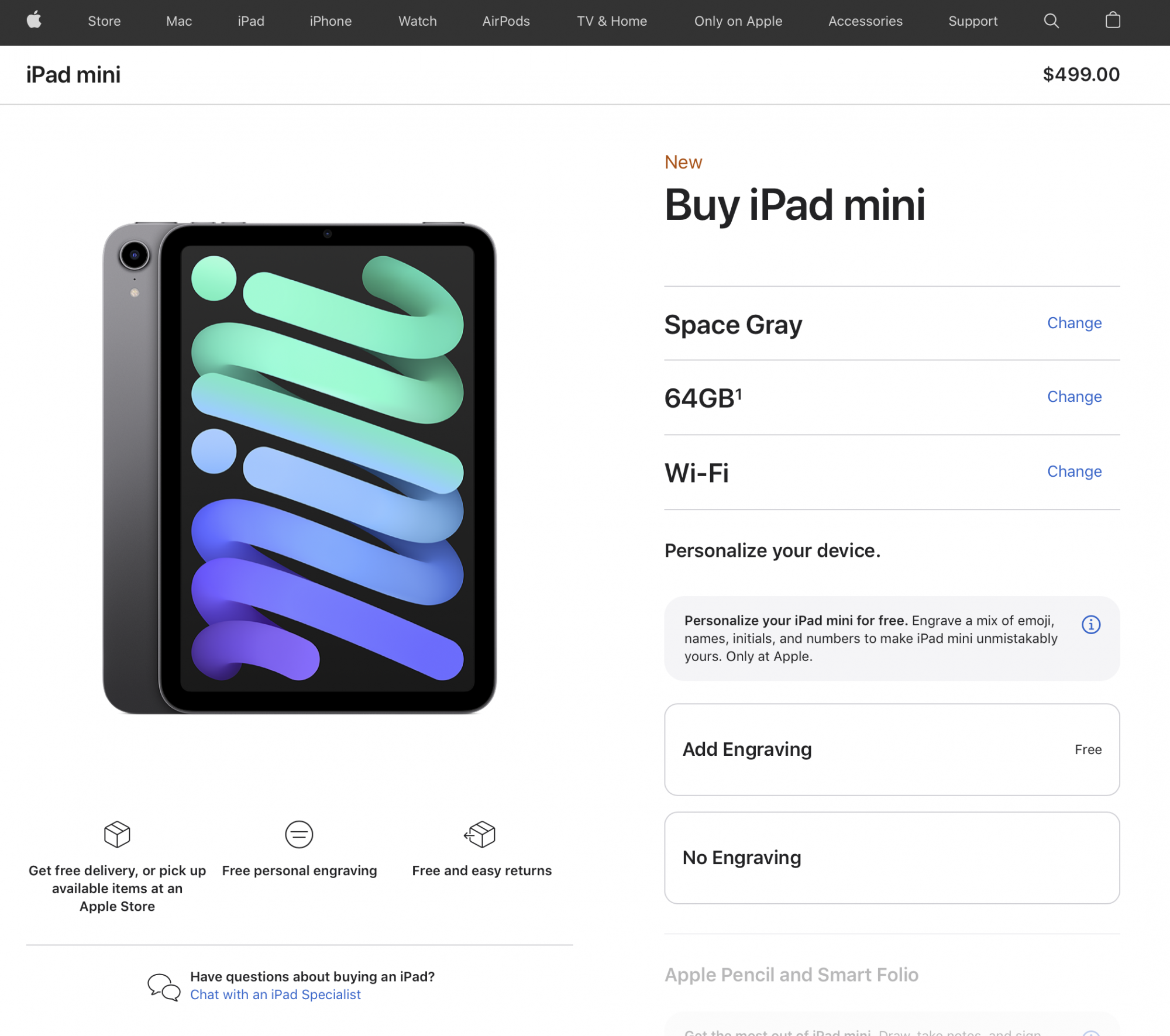1170x1036 pixels.
Task: Open the Only on Apple menu
Action: (x=738, y=21)
